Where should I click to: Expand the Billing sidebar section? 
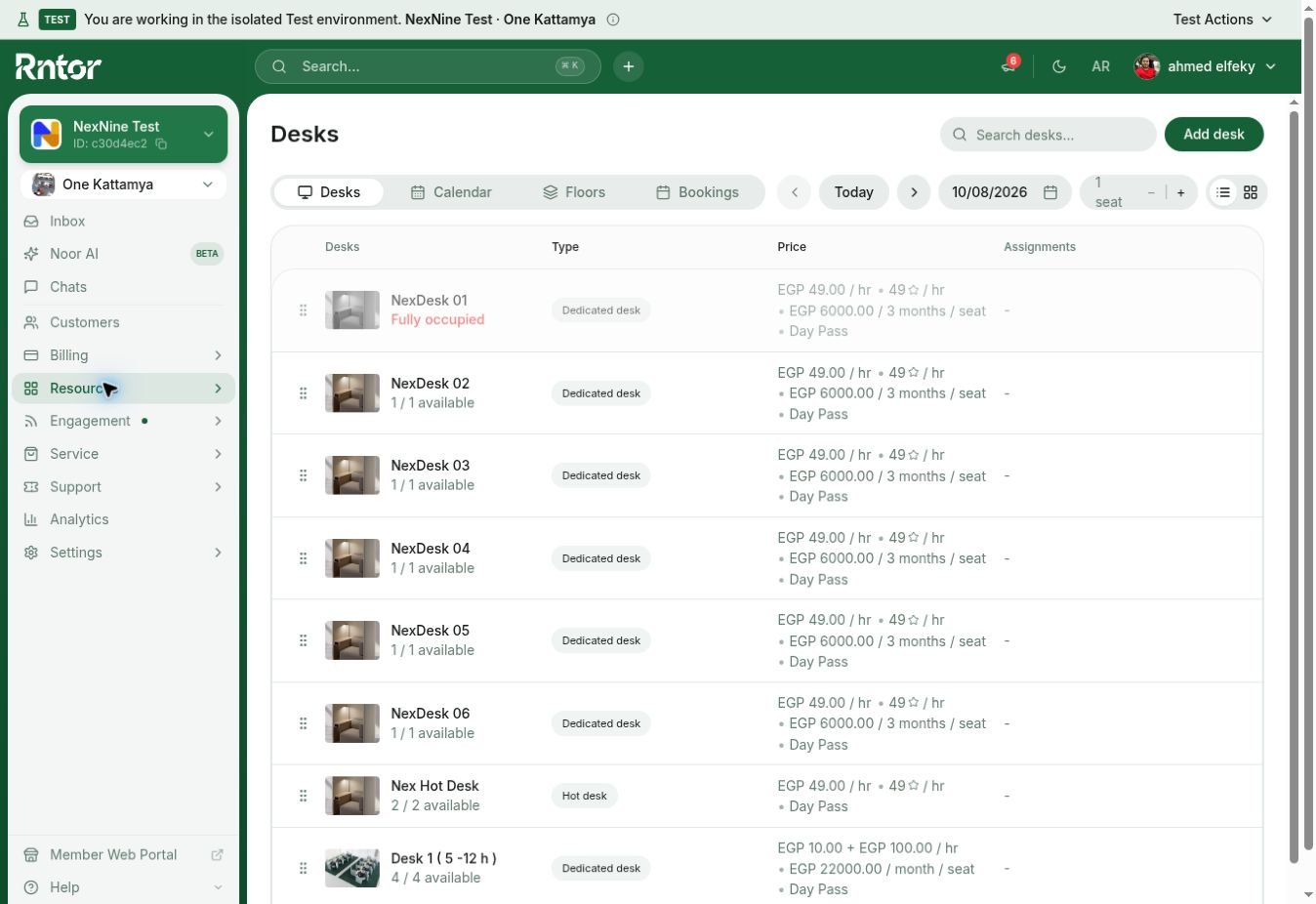point(123,355)
